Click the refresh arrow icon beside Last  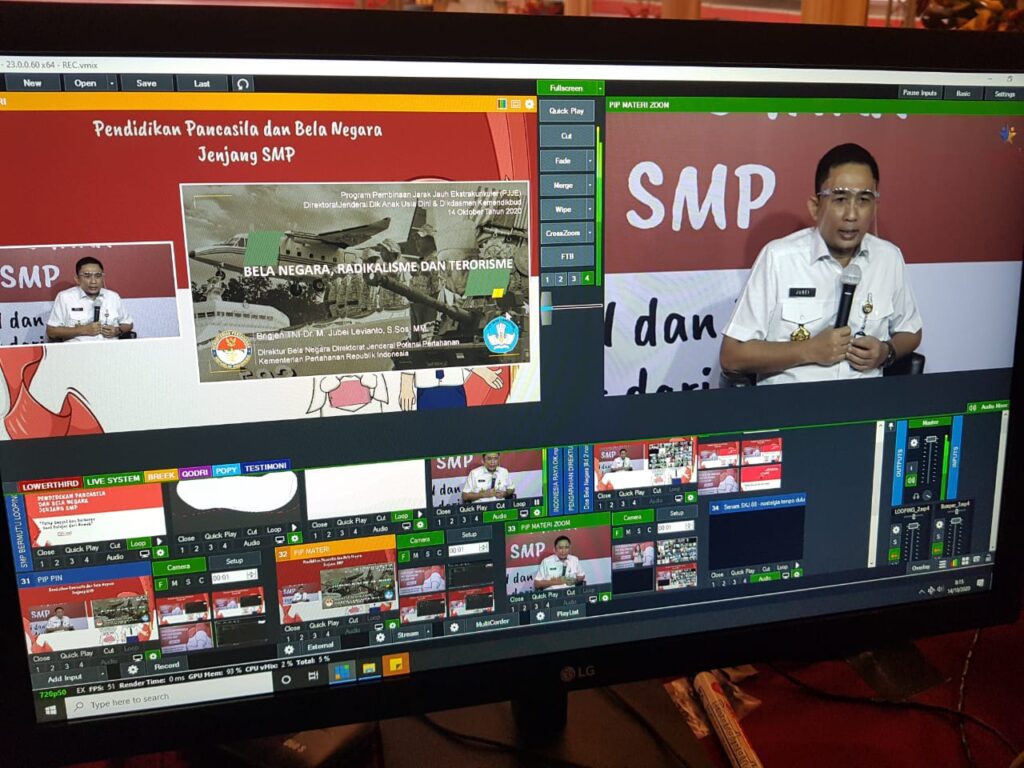(x=243, y=84)
